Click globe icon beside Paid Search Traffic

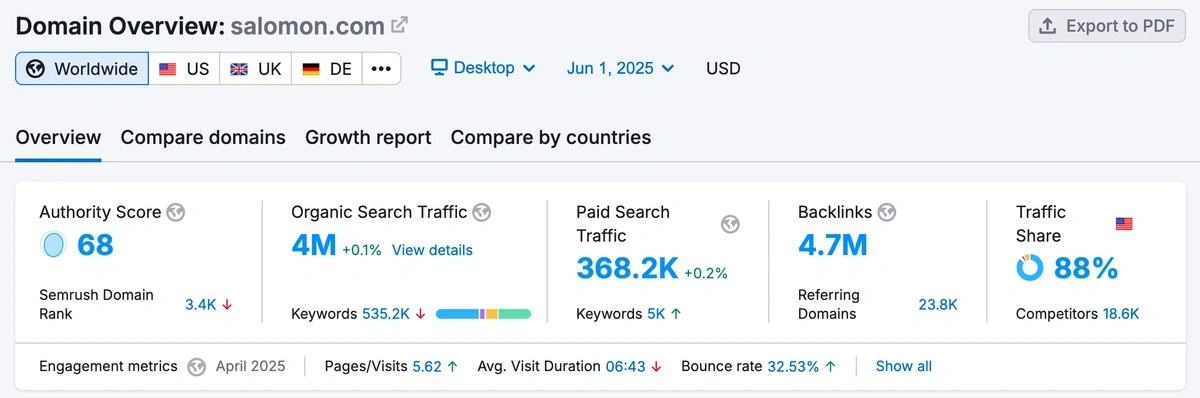pos(731,224)
